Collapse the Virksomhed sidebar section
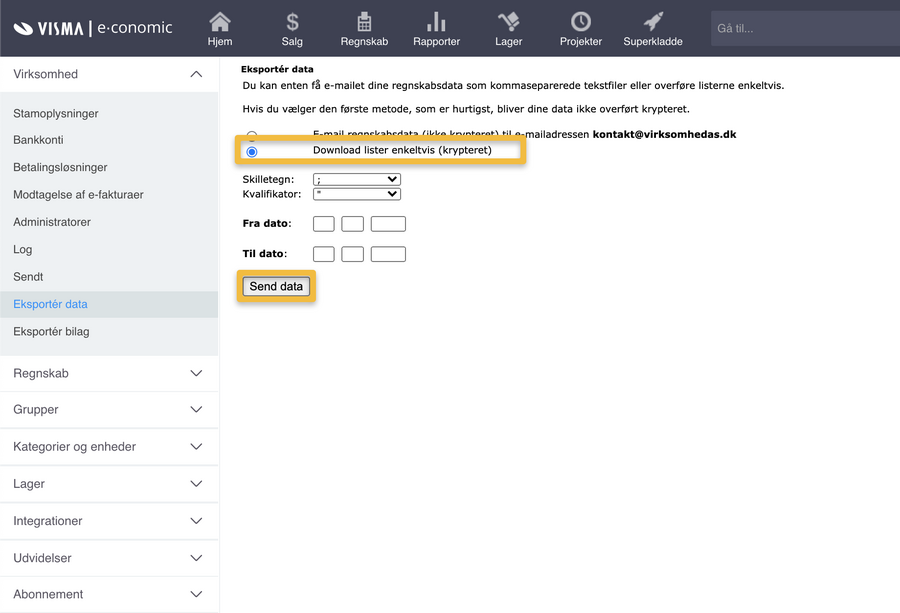This screenshot has height=613, width=900. click(196, 74)
